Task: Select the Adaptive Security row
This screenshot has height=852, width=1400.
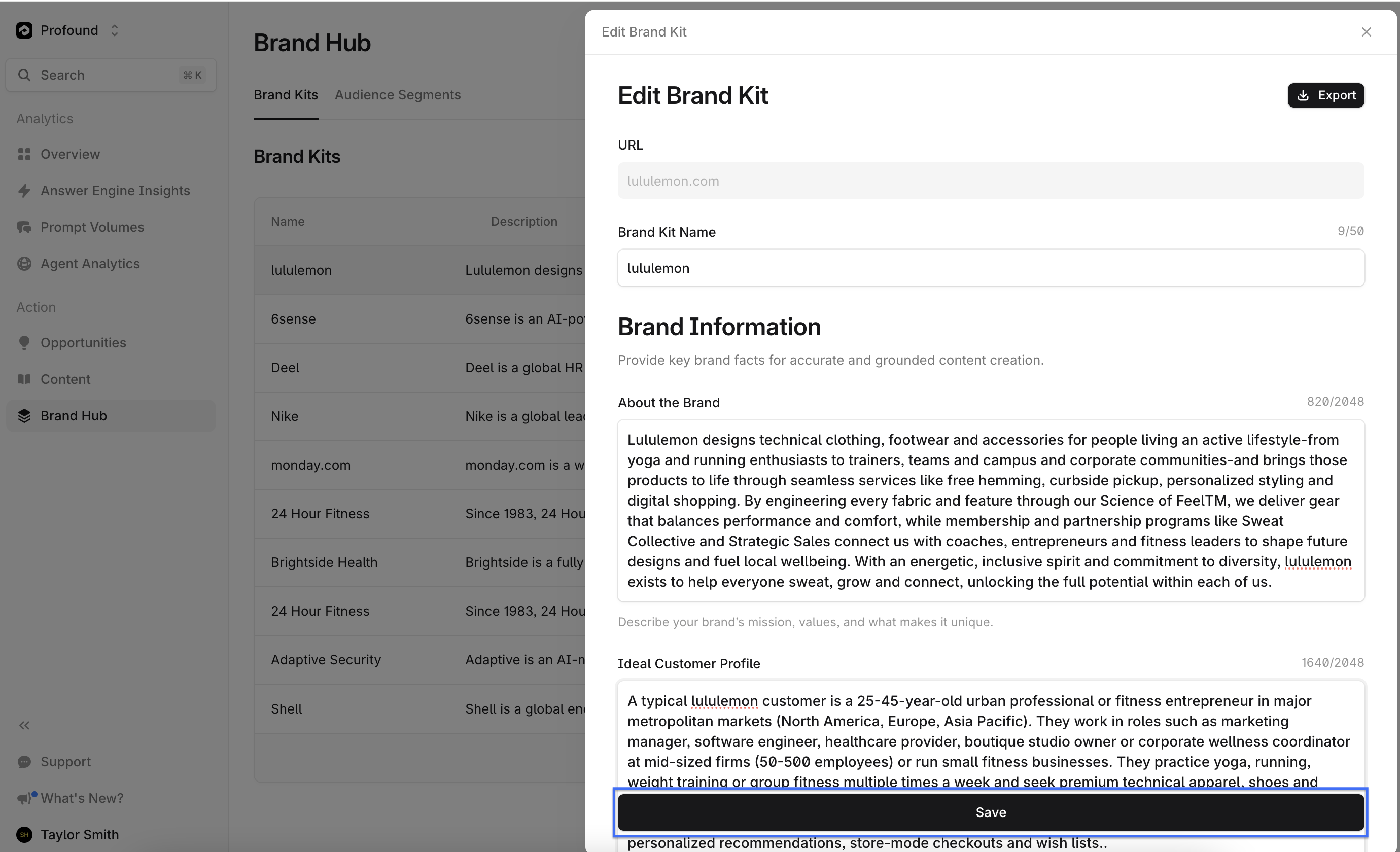Action: (x=420, y=660)
